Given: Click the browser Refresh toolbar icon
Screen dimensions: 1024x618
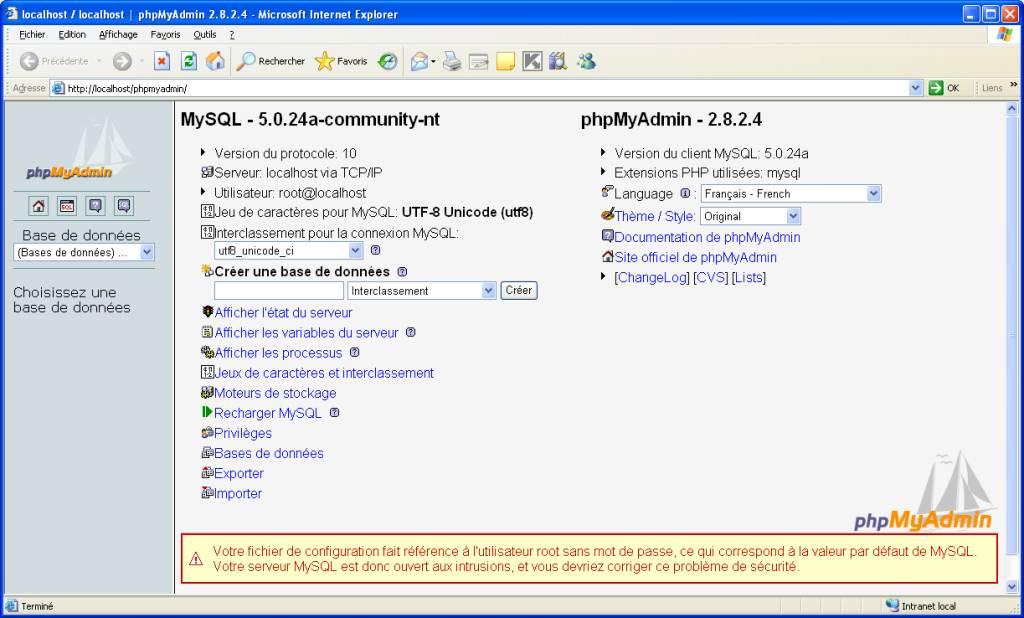Looking at the screenshot, I should tap(188, 61).
